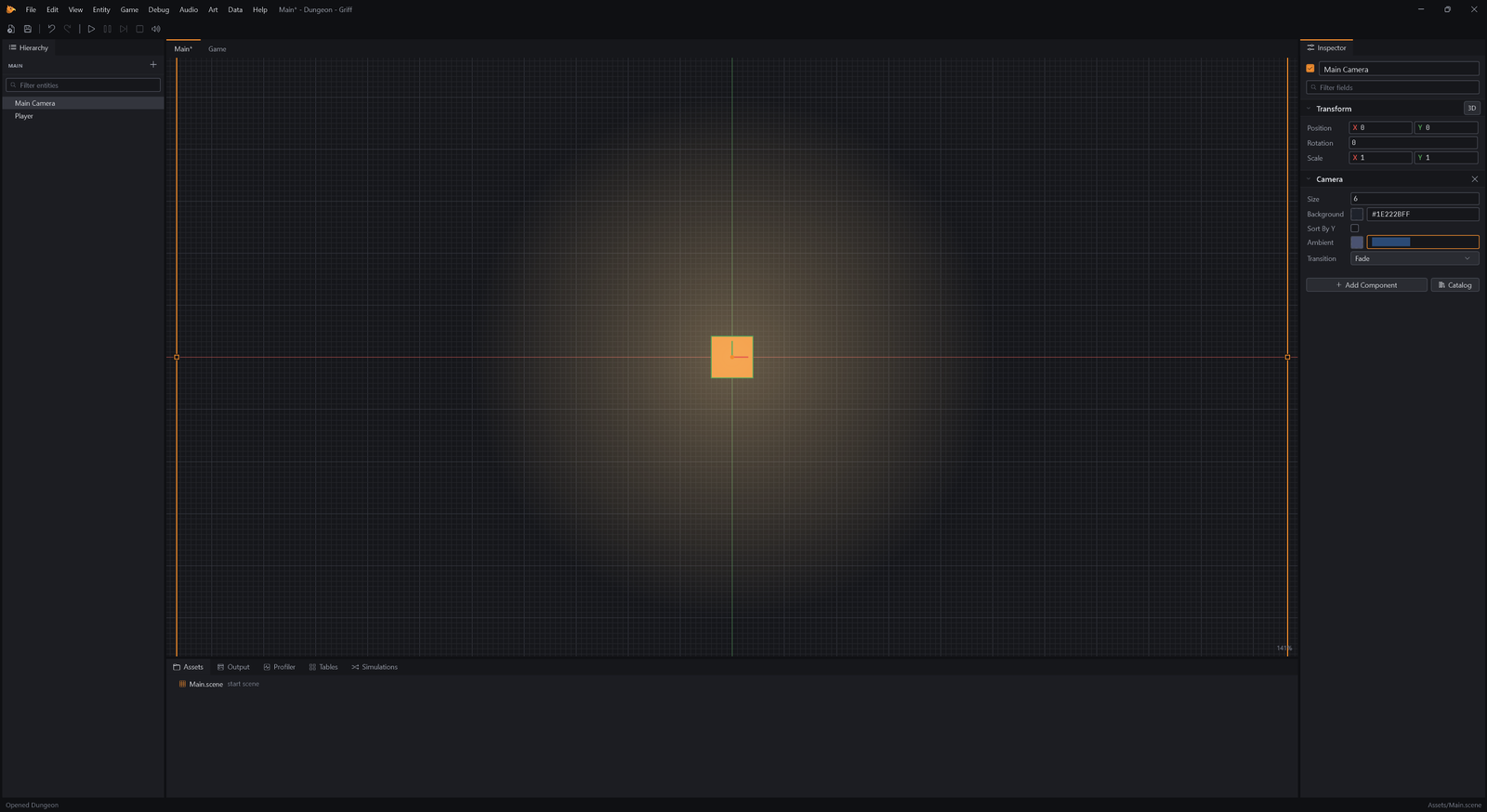Select Main Camera in the Hierarchy list

pyautogui.click(x=83, y=103)
